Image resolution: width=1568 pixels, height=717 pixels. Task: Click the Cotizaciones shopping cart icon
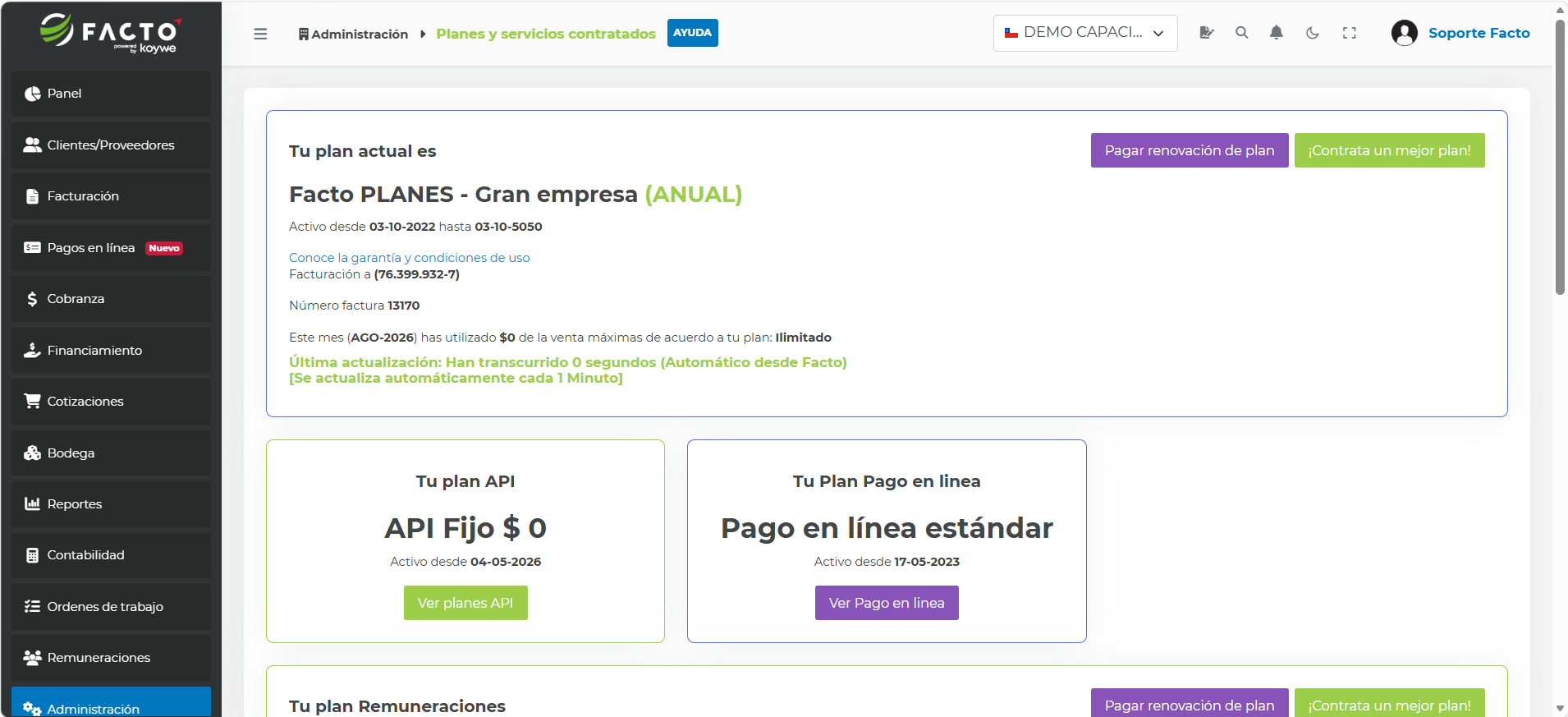tap(32, 401)
